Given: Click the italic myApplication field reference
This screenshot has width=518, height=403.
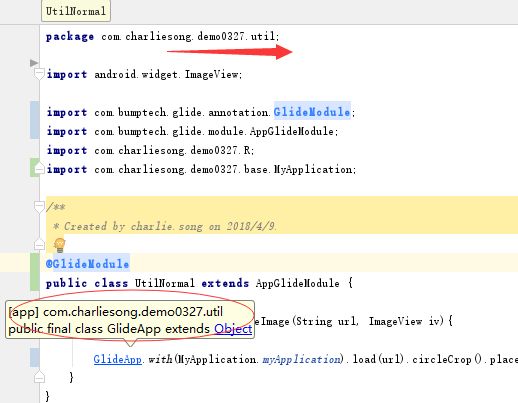Looking at the screenshot, I should point(301,359).
